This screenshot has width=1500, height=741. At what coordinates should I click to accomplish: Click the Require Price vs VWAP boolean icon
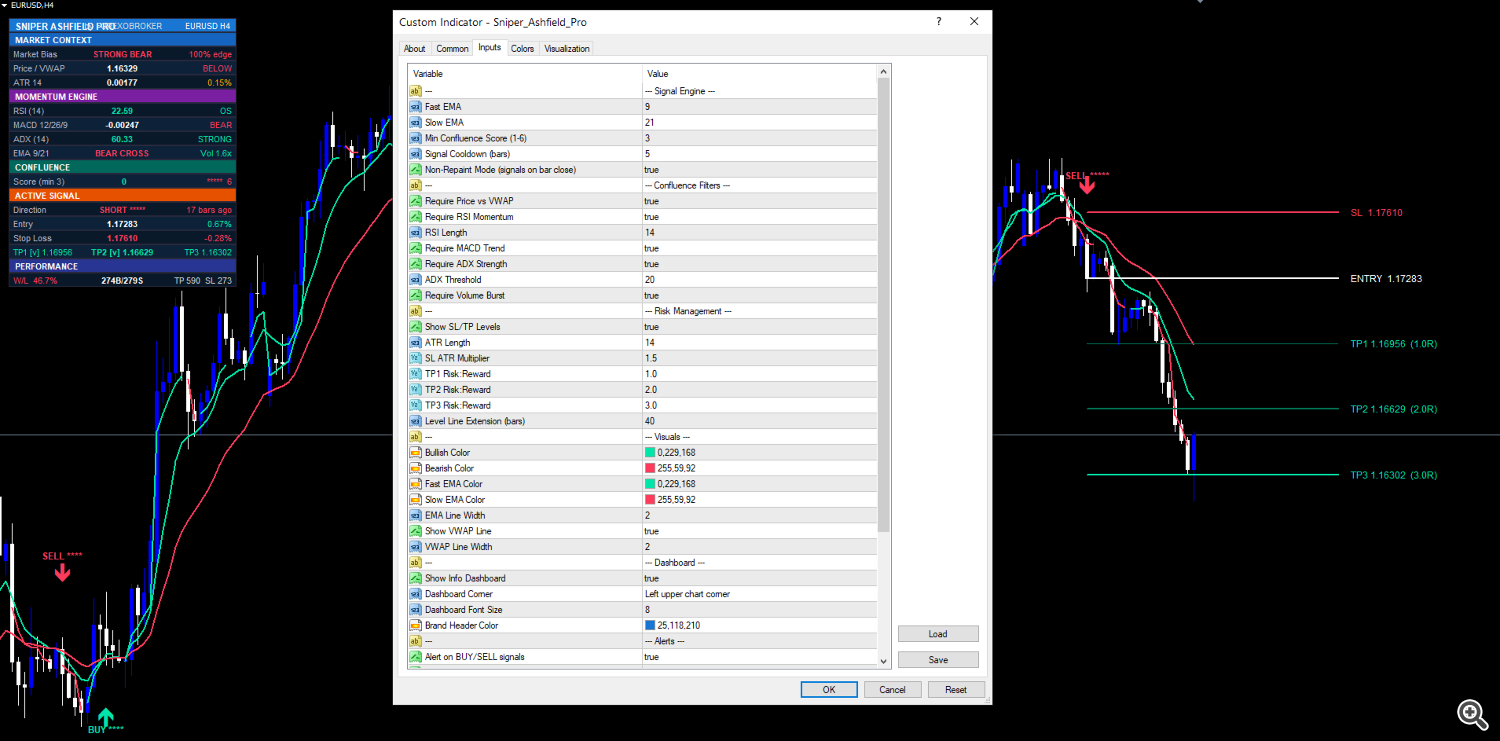416,201
